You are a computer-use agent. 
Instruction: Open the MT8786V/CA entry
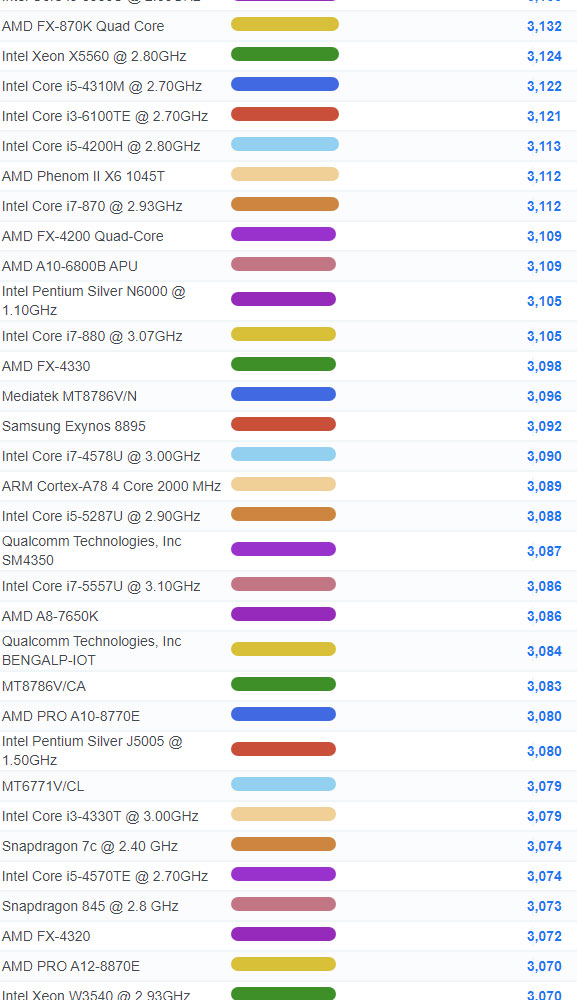coord(44,686)
